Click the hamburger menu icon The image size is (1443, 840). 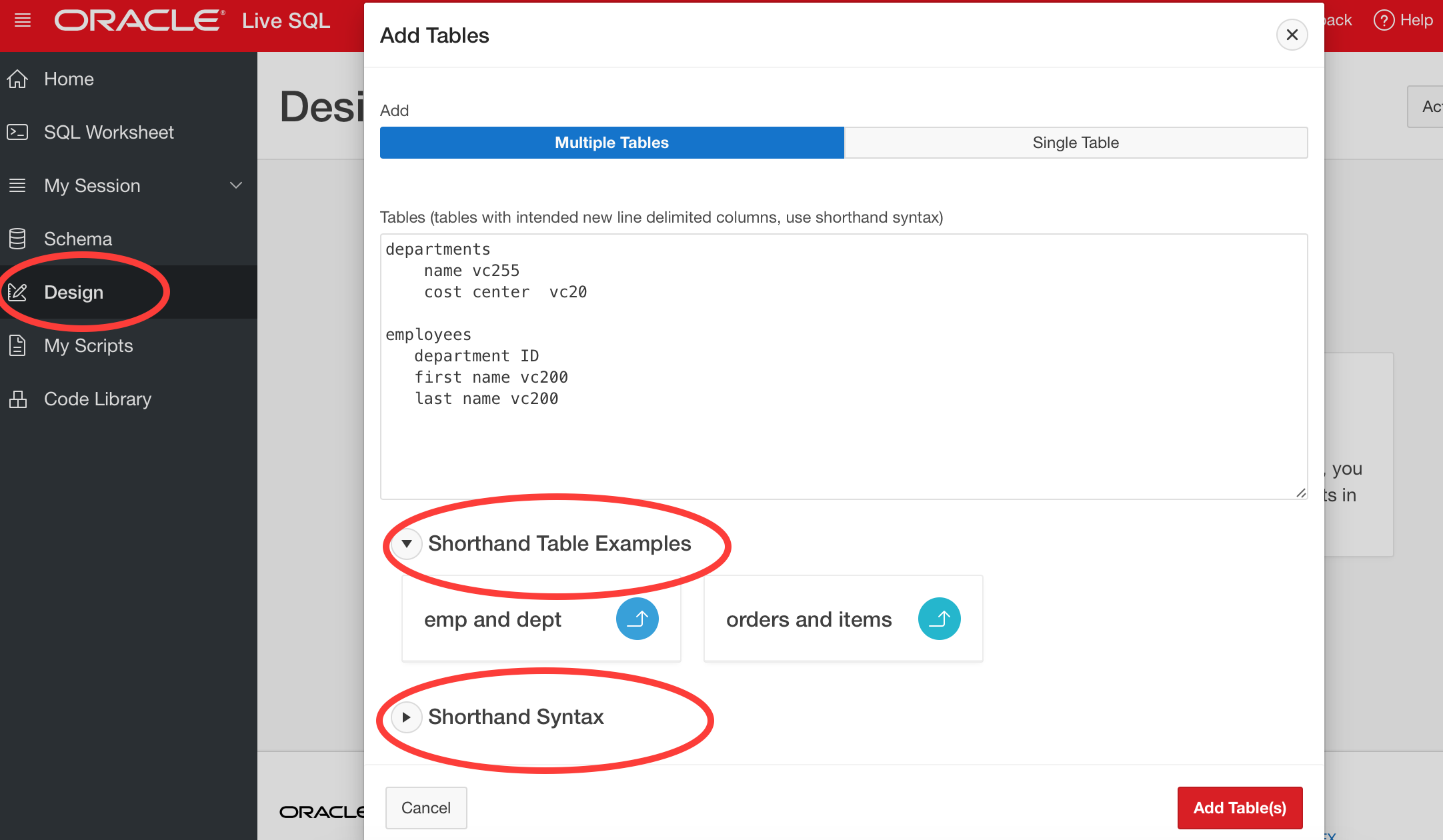pyautogui.click(x=23, y=20)
